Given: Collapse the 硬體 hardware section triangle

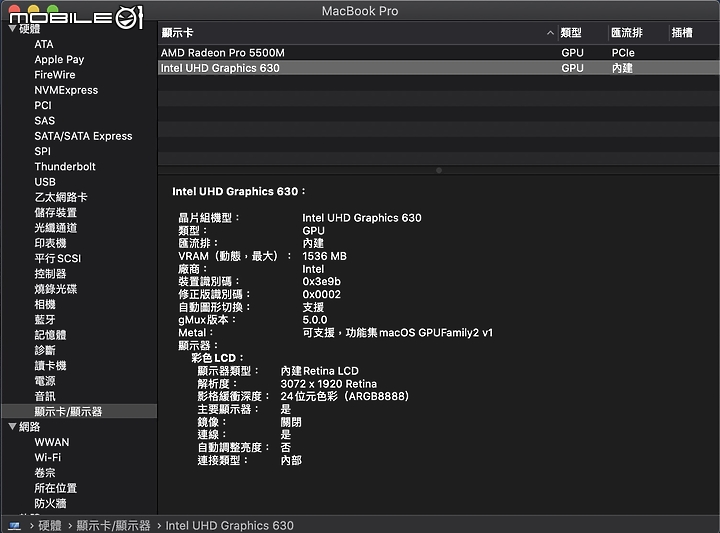Looking at the screenshot, I should (13, 28).
